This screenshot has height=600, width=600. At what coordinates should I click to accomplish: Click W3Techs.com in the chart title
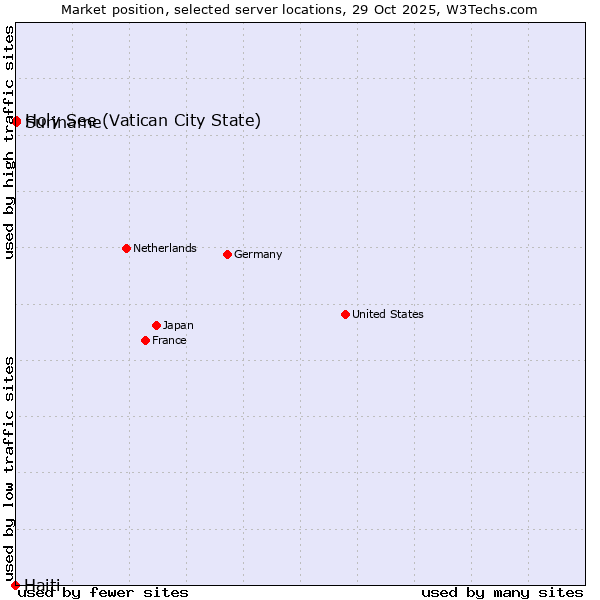click(491, 9)
